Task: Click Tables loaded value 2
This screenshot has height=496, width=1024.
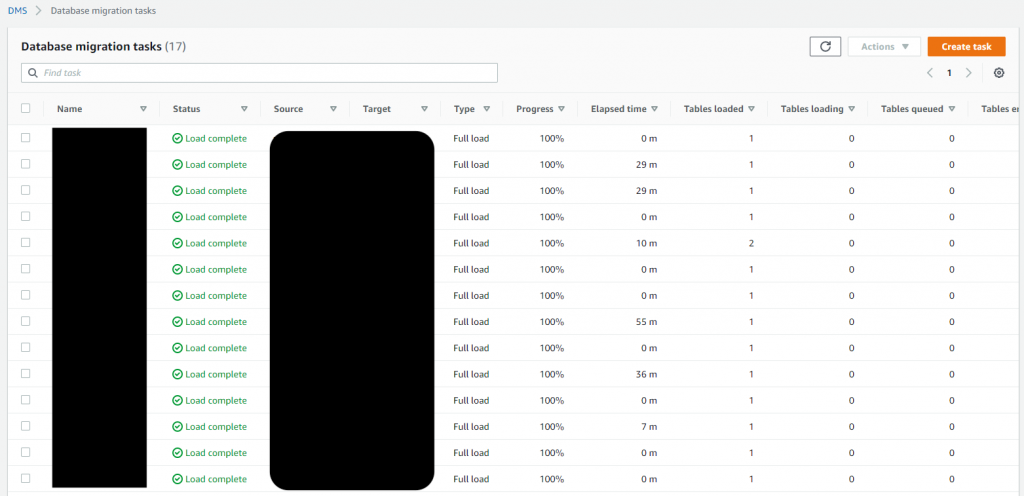Action: click(x=752, y=243)
